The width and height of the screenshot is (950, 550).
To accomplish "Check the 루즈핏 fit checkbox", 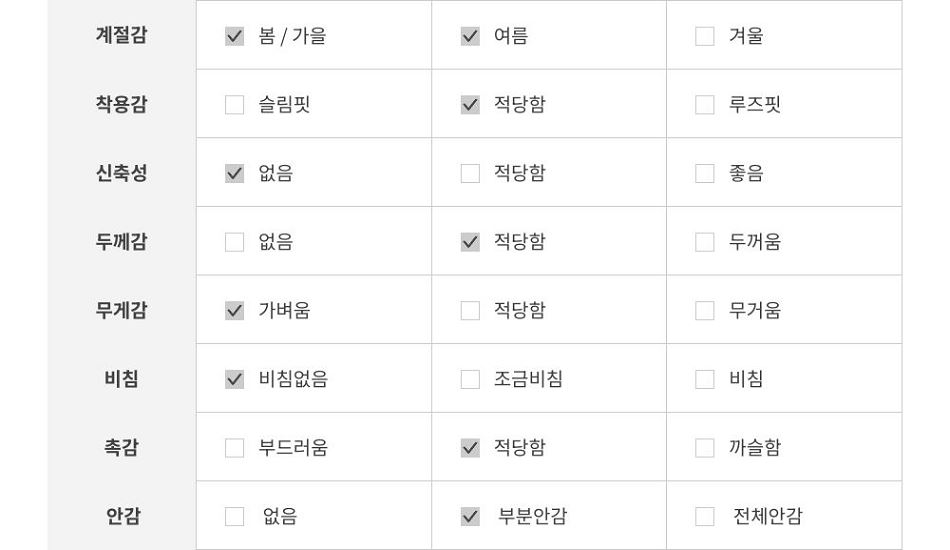I will 705,105.
